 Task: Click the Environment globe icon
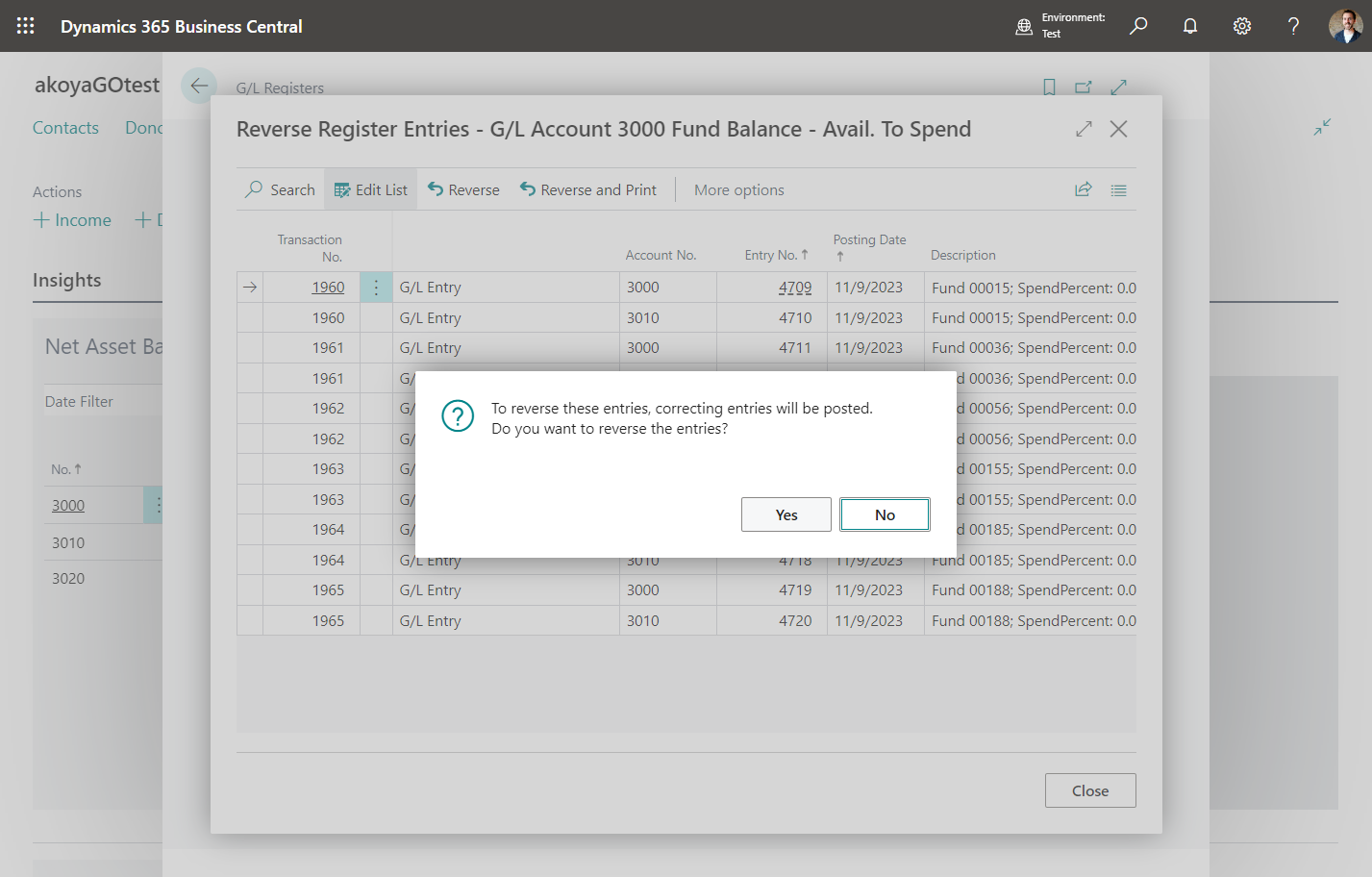(x=1024, y=26)
